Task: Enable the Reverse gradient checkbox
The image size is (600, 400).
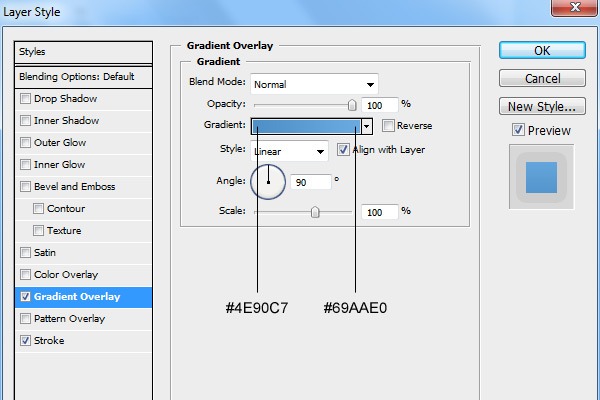Action: click(x=388, y=126)
